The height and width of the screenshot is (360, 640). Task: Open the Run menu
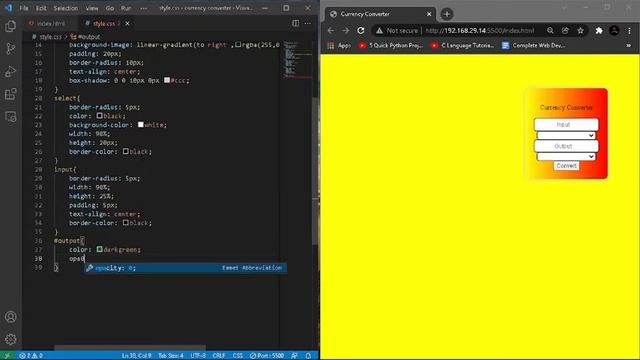pos(126,8)
